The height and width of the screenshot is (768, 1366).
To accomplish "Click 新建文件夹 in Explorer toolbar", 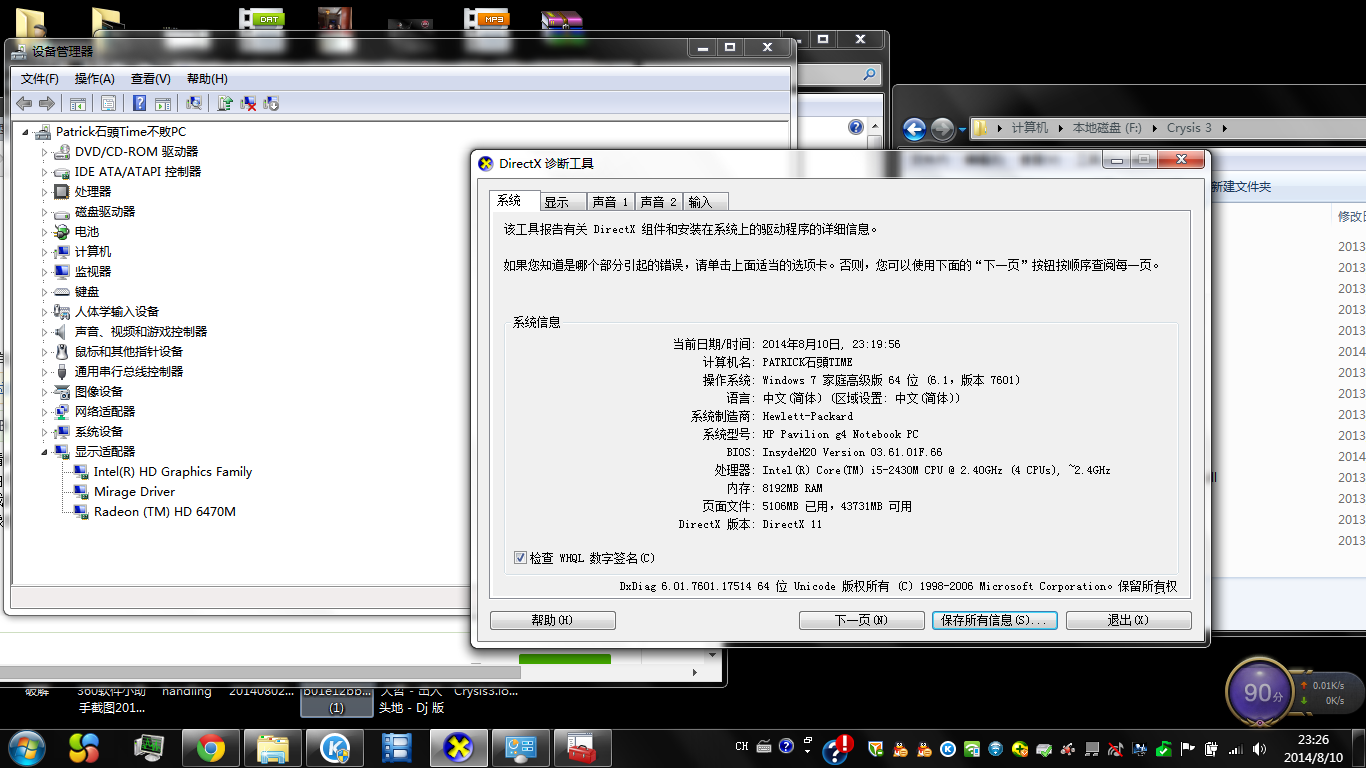I will 1240,187.
